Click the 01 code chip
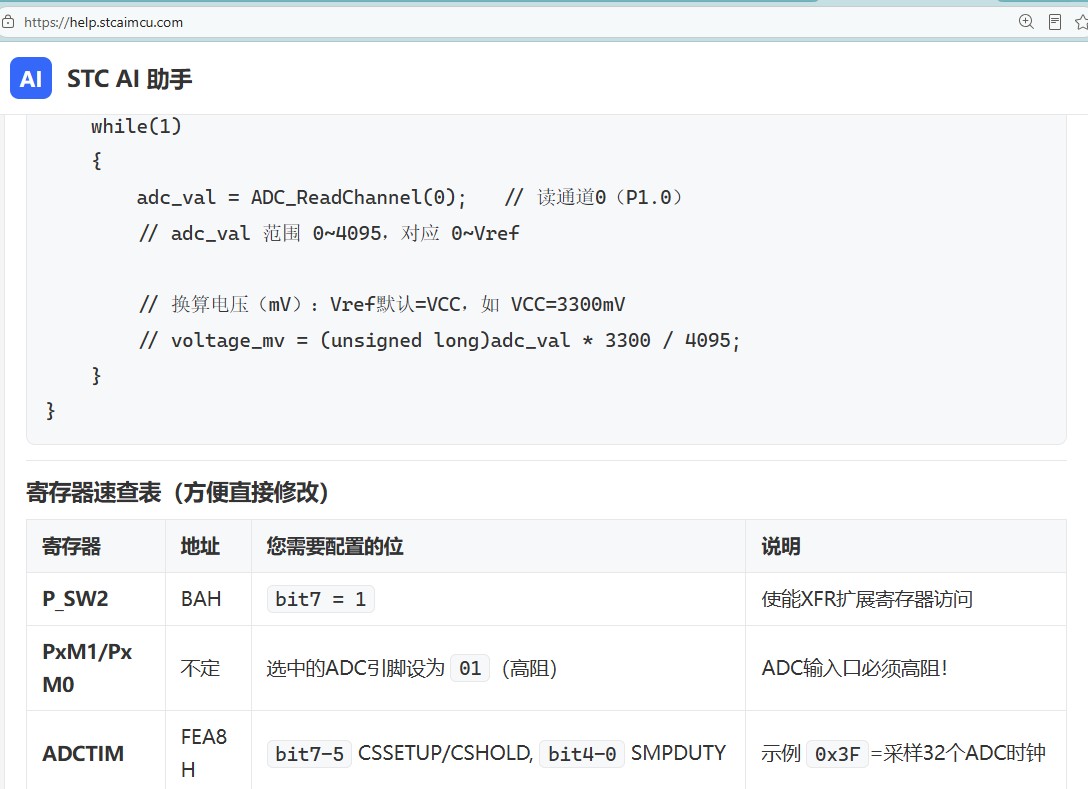Screen dimensions: 1088x789 [470, 668]
